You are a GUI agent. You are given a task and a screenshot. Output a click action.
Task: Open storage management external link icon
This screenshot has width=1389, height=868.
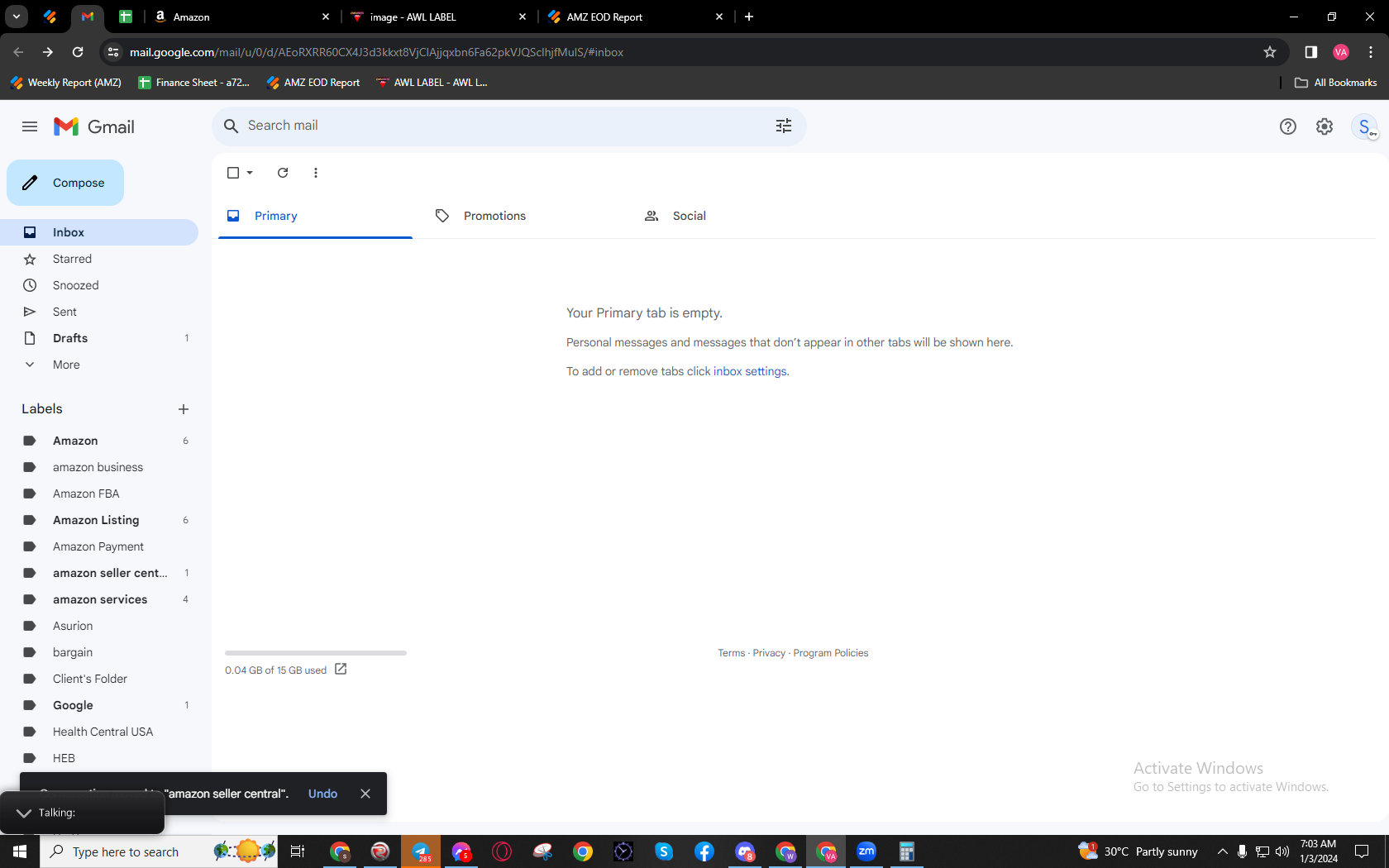point(341,670)
